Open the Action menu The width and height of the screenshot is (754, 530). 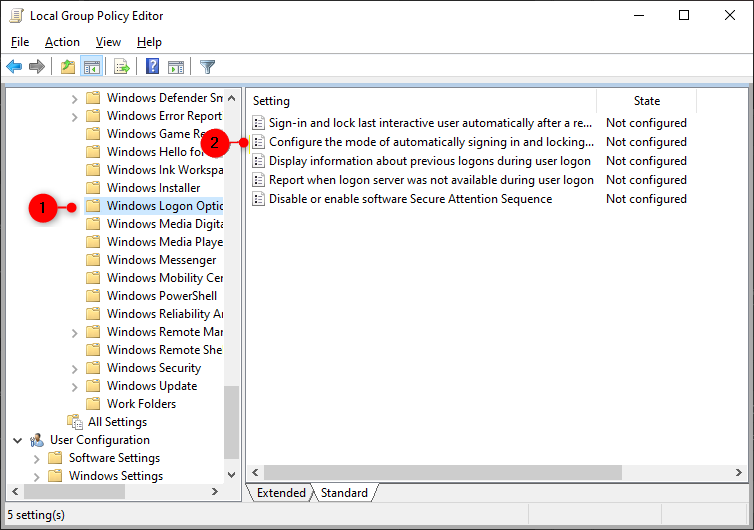tap(62, 42)
